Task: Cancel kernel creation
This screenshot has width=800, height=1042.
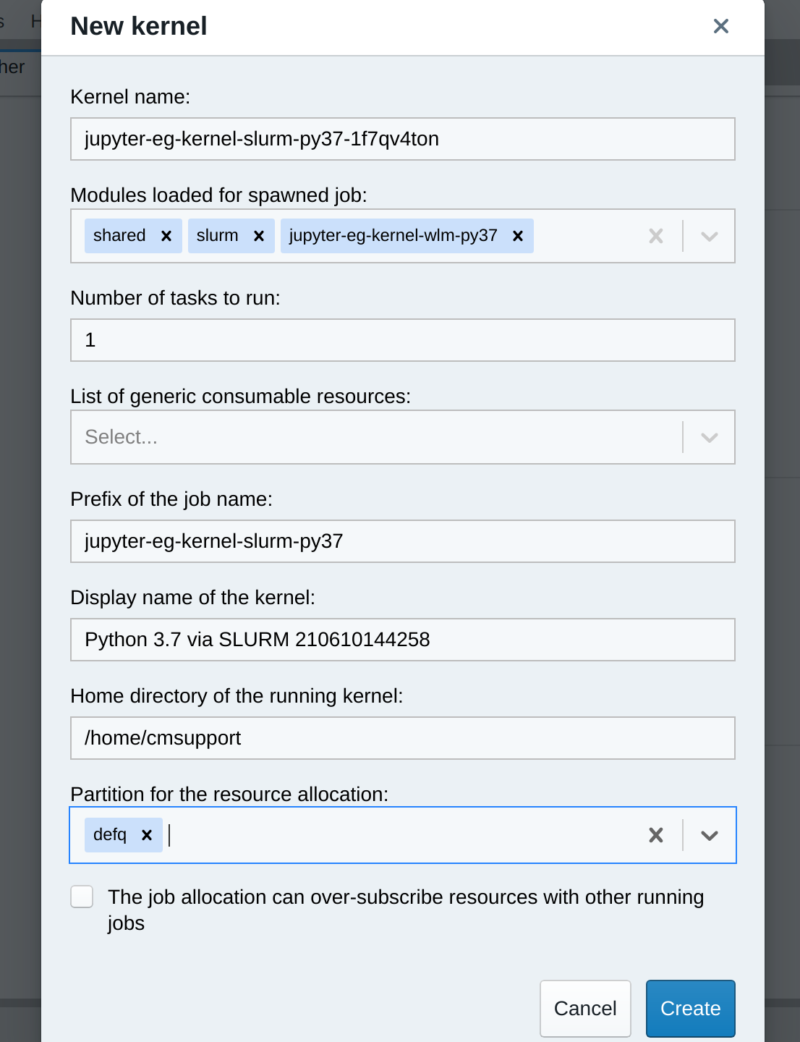Action: tap(585, 1008)
